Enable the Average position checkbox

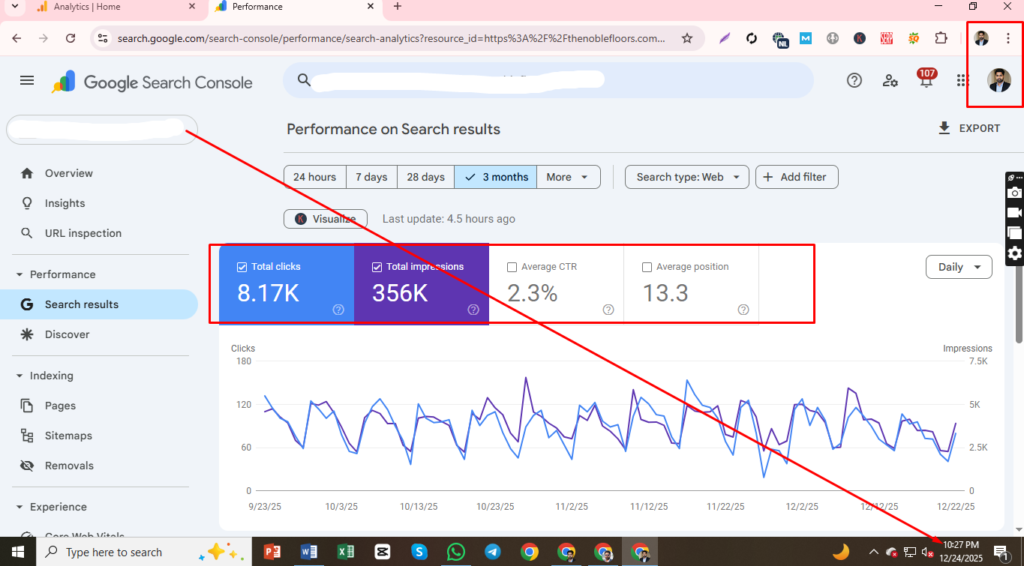click(647, 267)
